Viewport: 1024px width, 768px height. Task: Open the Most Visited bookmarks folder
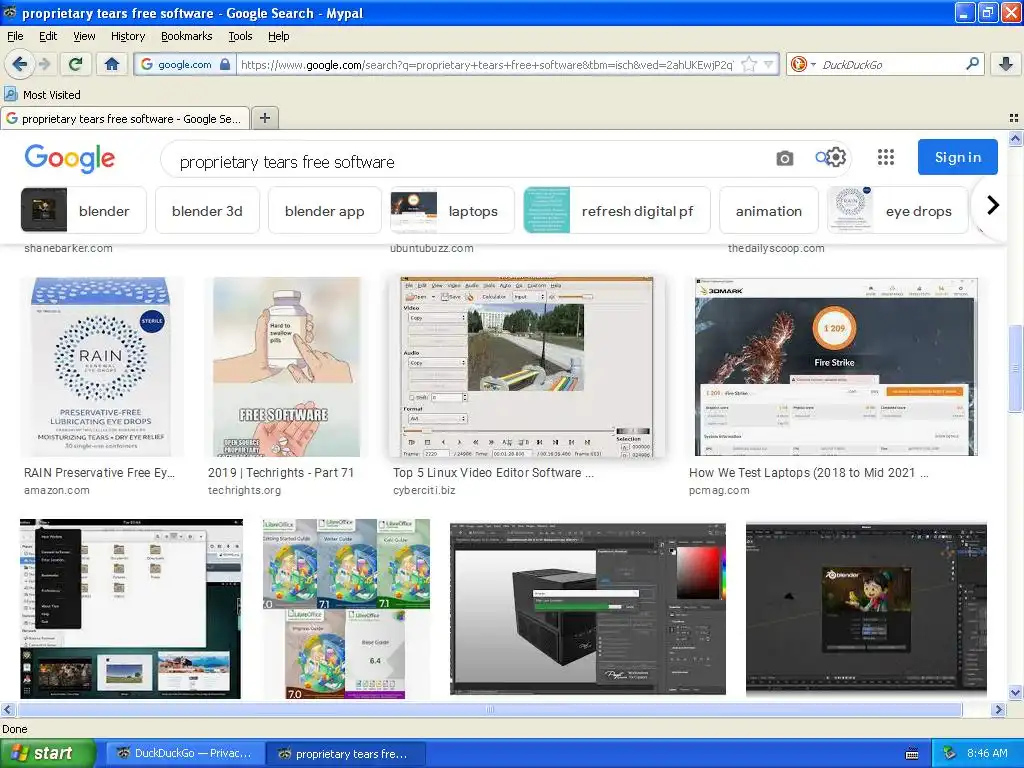43,95
